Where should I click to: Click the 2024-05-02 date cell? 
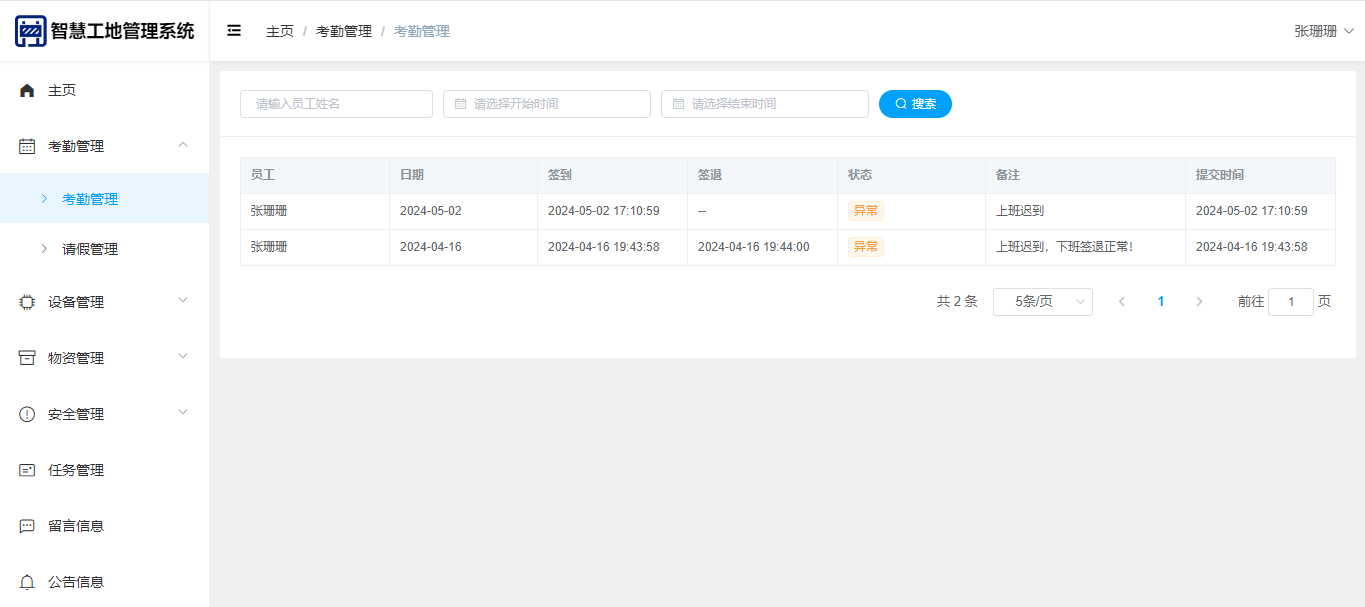(x=431, y=211)
